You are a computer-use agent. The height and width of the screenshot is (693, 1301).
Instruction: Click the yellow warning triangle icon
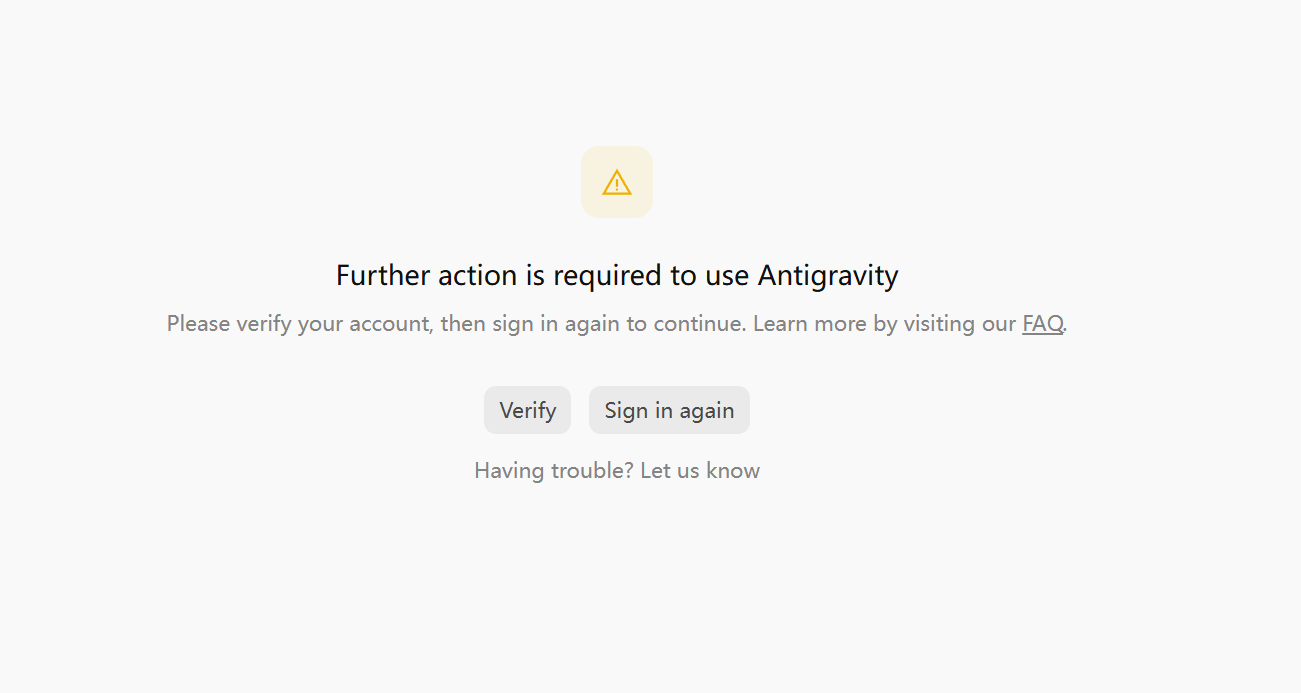(617, 182)
